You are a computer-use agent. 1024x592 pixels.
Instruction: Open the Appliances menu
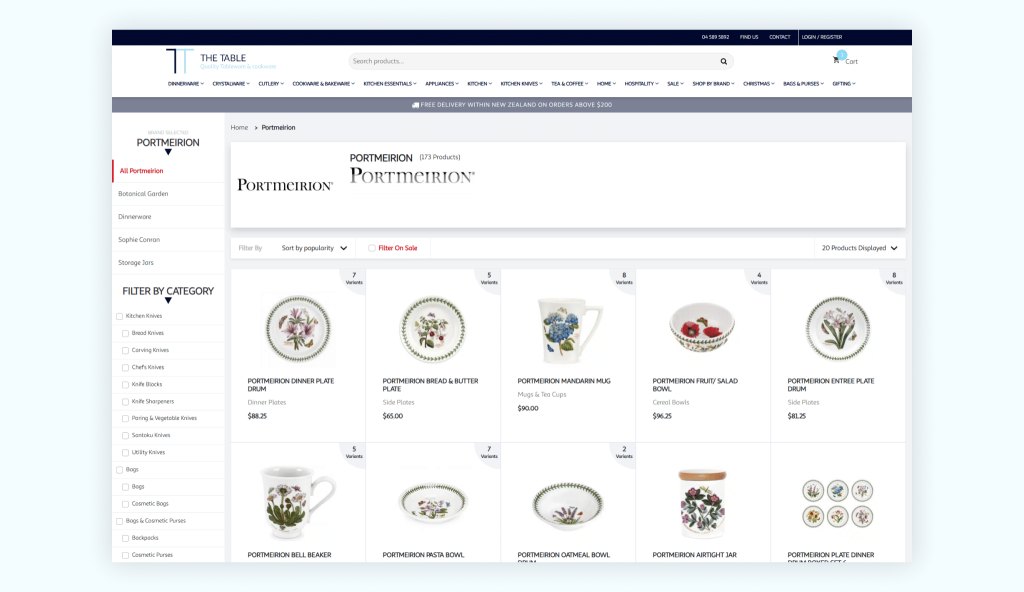pyautogui.click(x=442, y=84)
